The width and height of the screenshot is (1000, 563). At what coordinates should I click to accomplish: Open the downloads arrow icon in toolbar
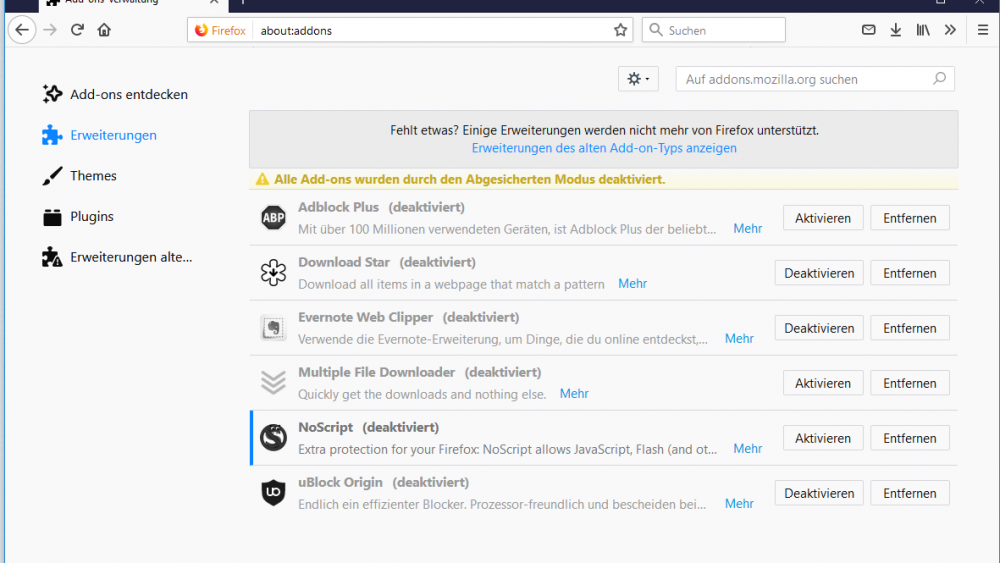(896, 30)
